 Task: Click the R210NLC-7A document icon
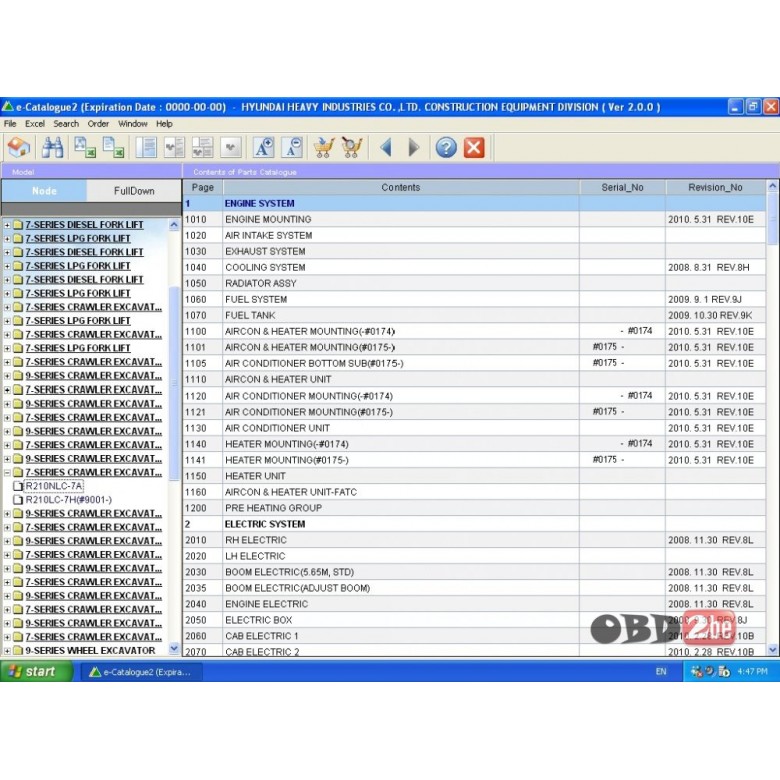[18, 486]
